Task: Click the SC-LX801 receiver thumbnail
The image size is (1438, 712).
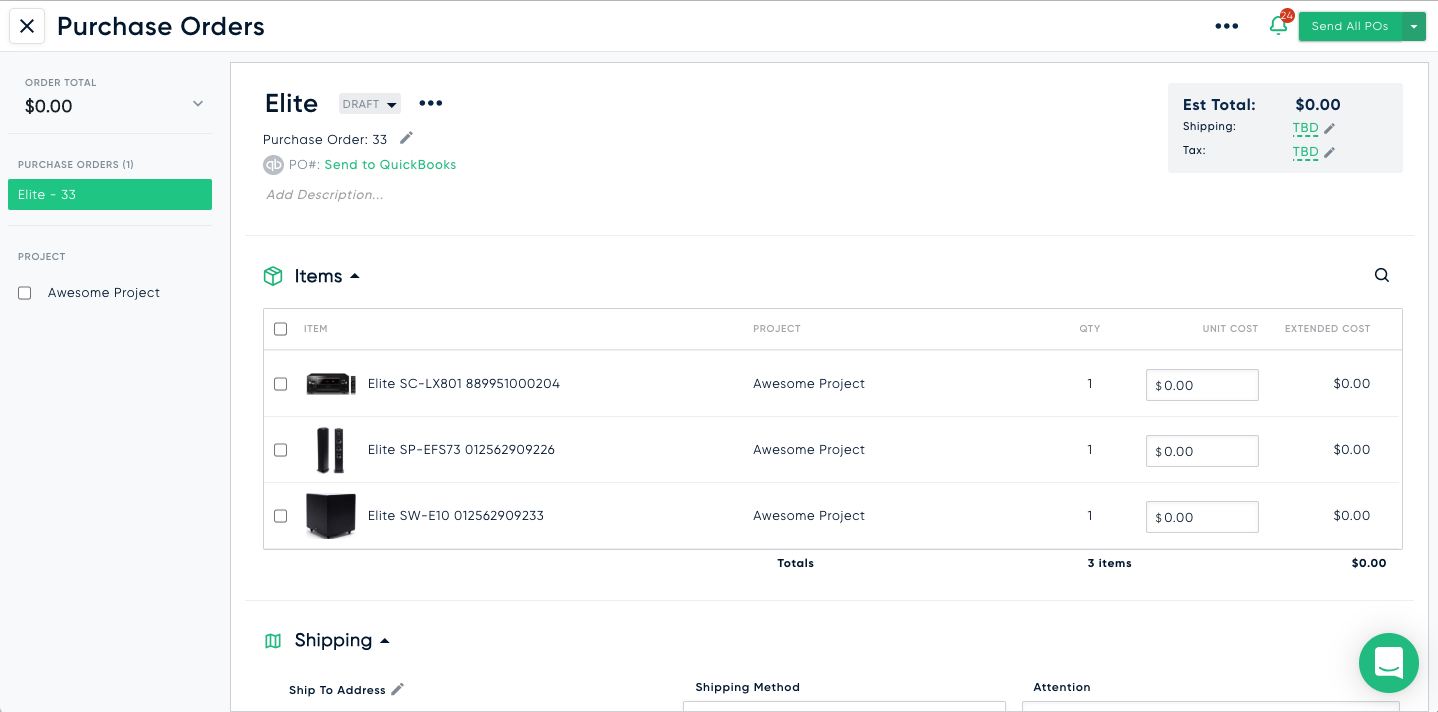Action: click(x=331, y=384)
